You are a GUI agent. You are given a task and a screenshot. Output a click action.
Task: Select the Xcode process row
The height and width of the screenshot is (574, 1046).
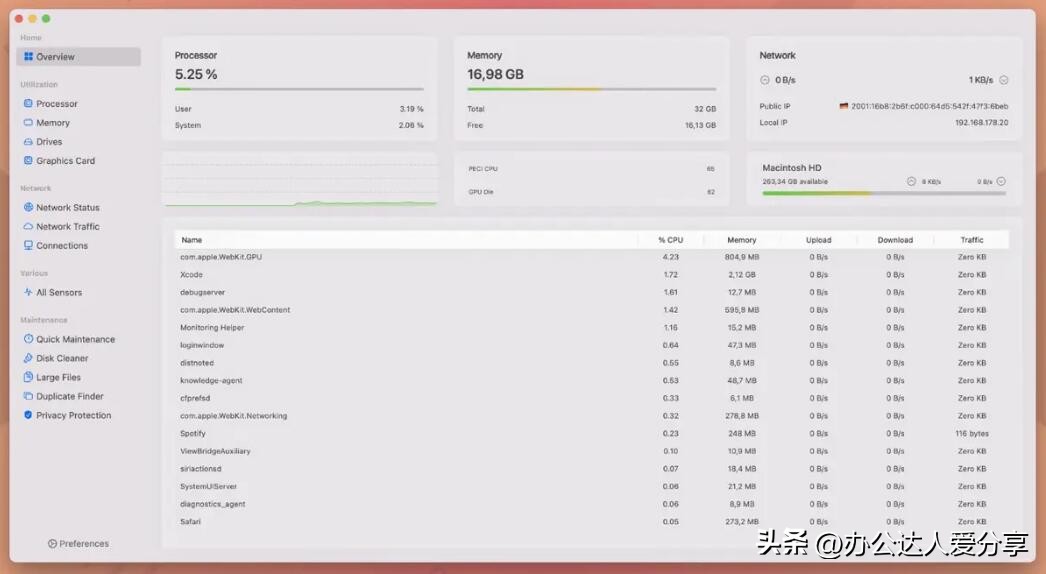(x=592, y=274)
